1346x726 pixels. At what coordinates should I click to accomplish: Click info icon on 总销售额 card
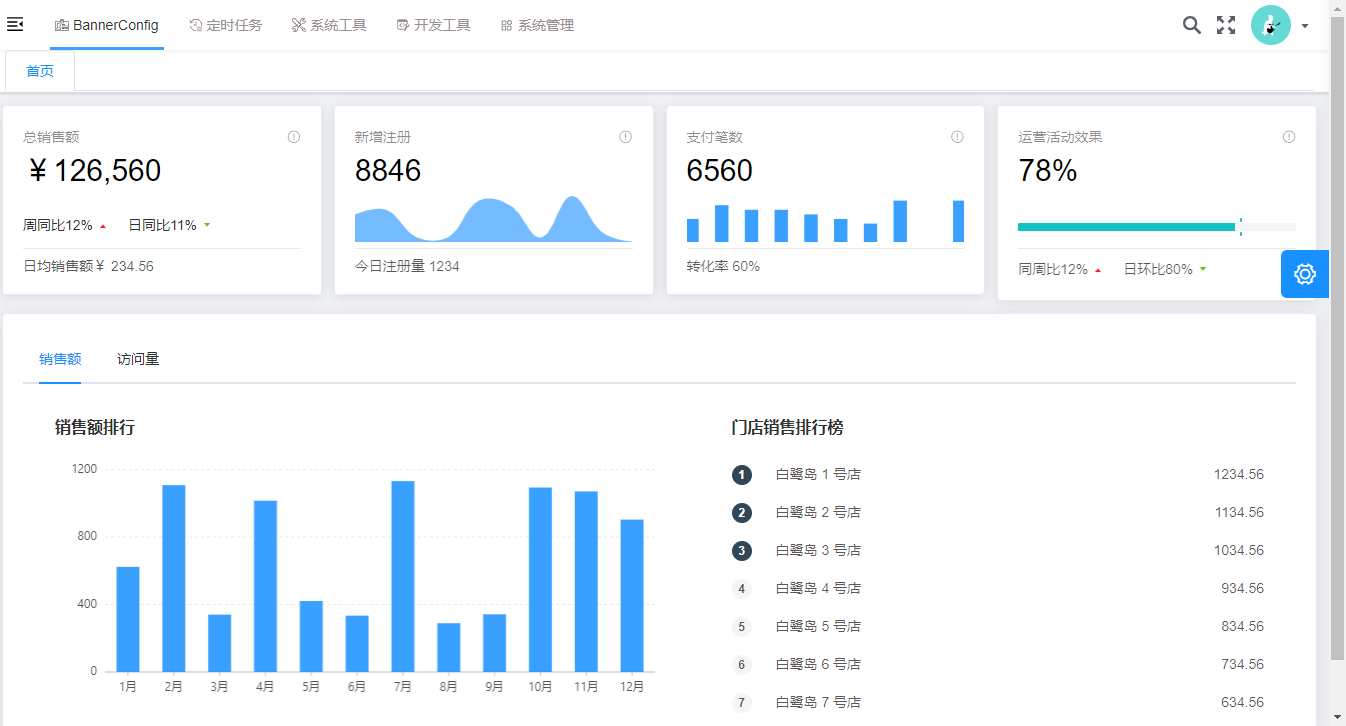(x=294, y=137)
